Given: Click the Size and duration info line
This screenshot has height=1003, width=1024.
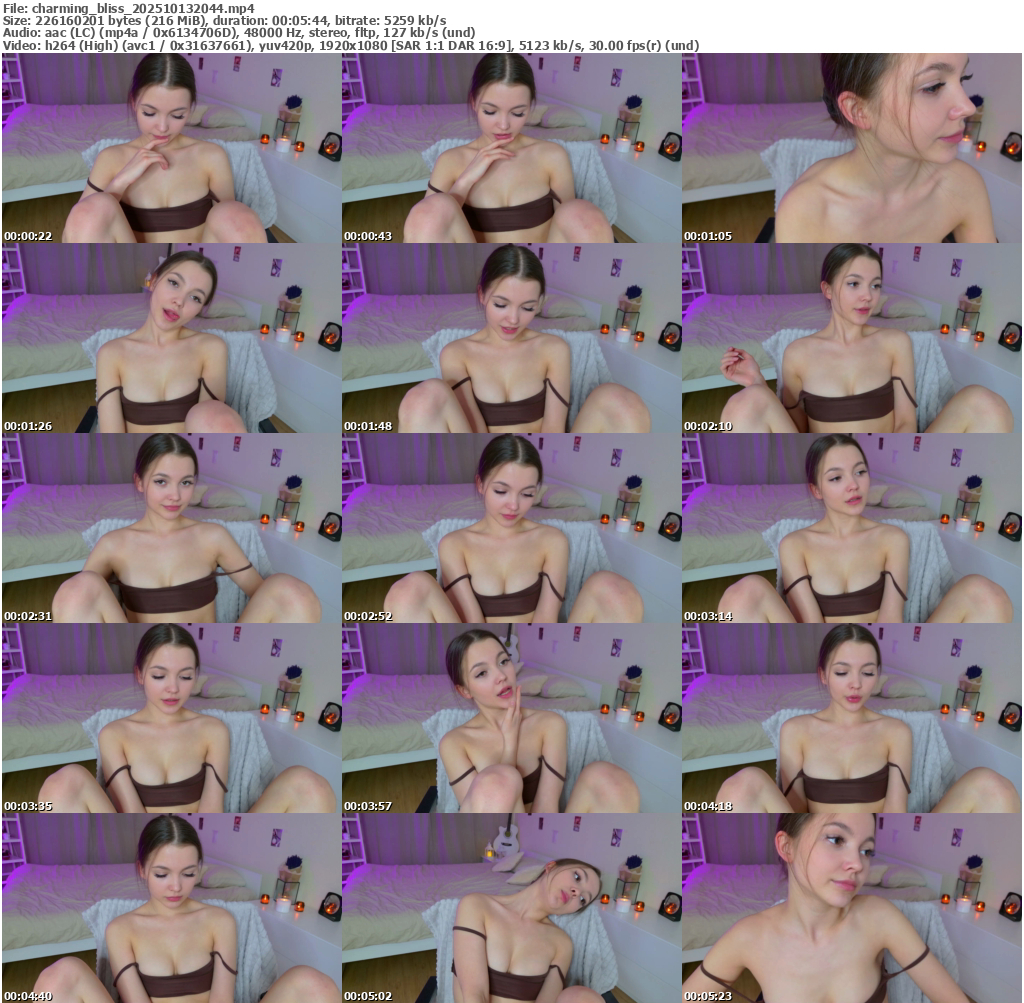Looking at the screenshot, I should (225, 20).
